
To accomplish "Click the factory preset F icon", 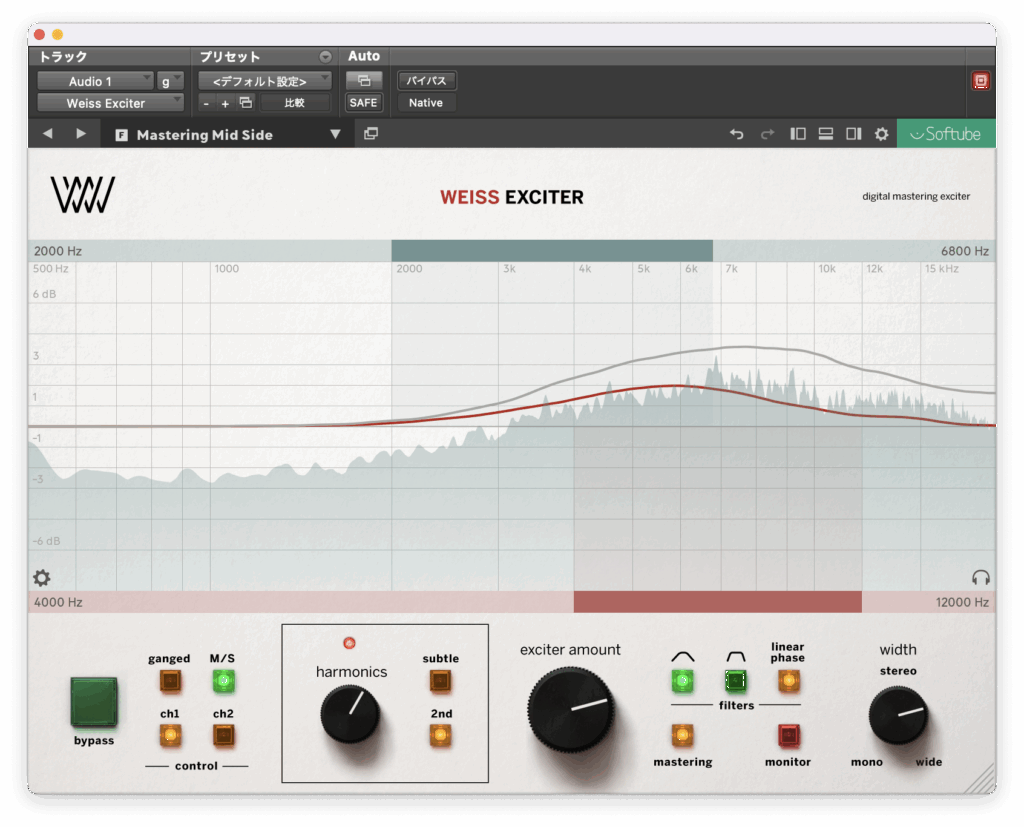I will click(121, 135).
